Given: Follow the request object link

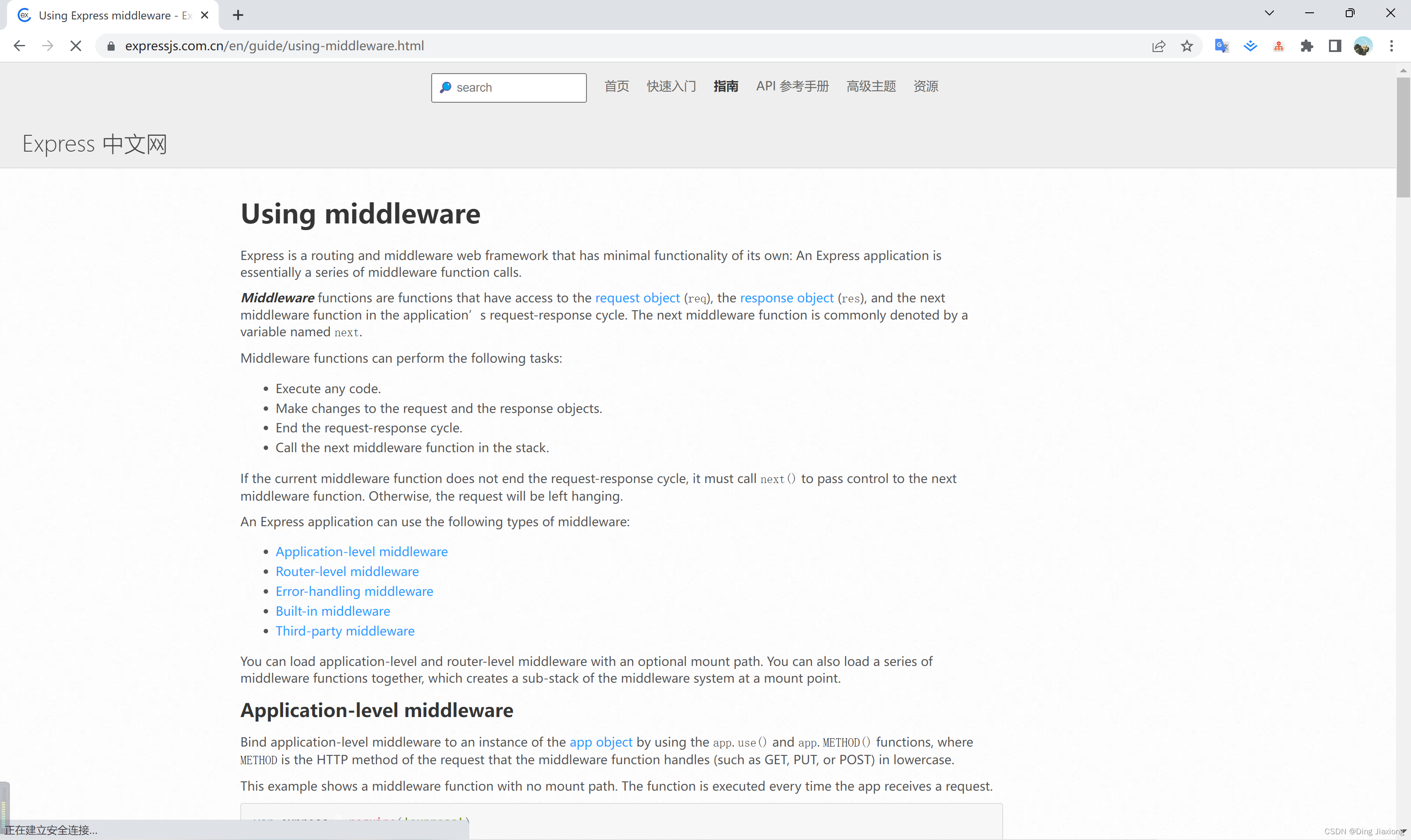Looking at the screenshot, I should [637, 298].
